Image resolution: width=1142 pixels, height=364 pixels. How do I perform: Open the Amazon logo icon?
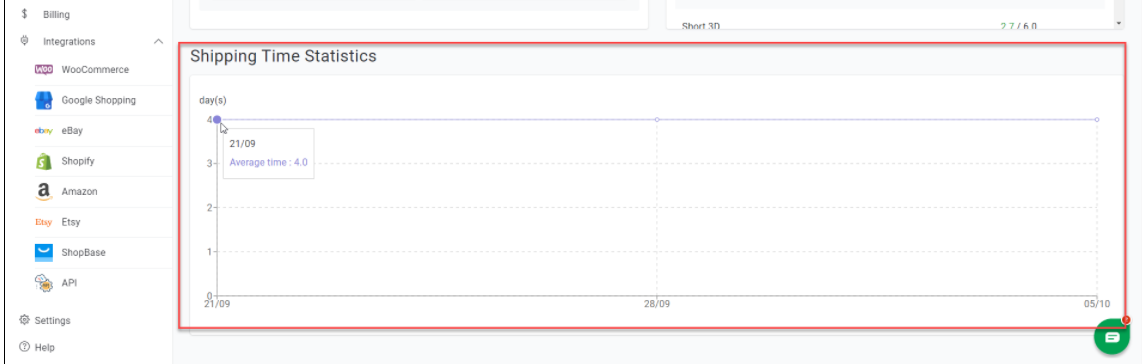44,191
